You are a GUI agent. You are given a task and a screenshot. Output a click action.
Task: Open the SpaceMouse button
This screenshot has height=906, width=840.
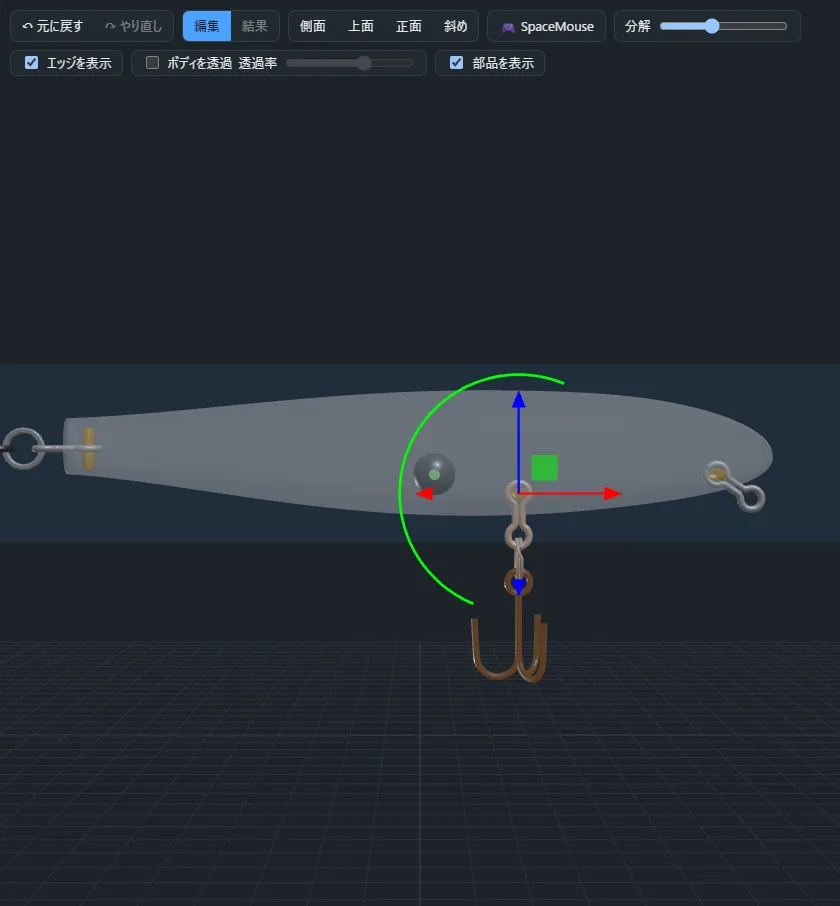pos(547,26)
